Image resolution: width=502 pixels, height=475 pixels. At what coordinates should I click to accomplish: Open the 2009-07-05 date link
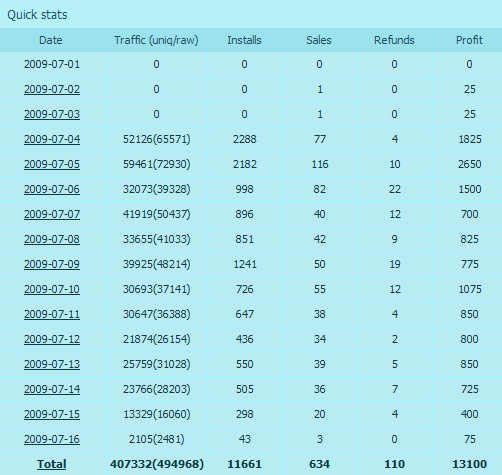52,164
